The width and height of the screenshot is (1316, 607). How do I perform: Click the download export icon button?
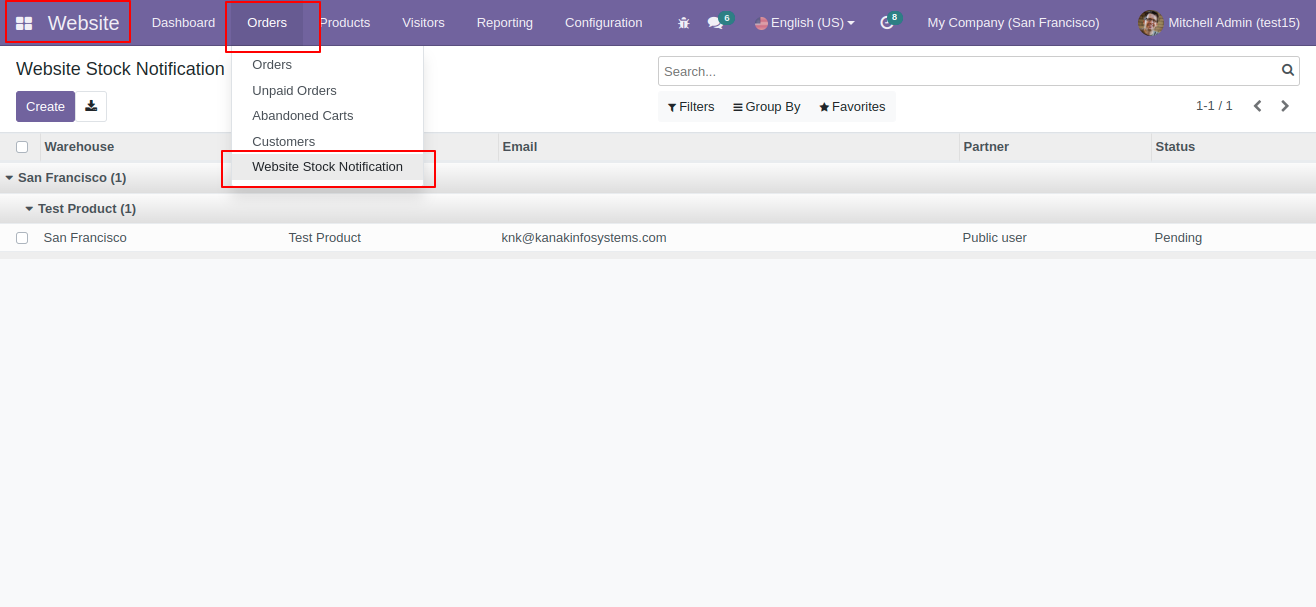click(91, 107)
